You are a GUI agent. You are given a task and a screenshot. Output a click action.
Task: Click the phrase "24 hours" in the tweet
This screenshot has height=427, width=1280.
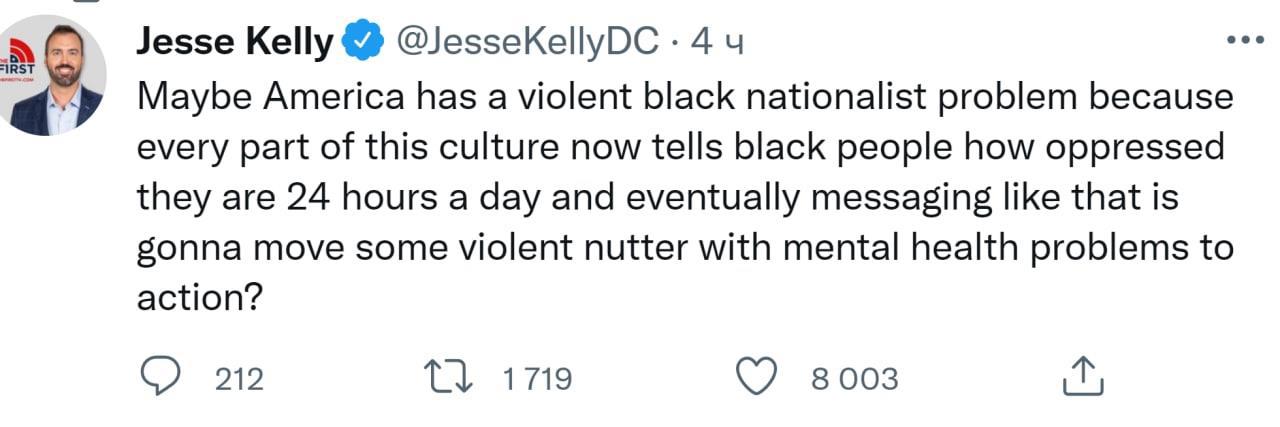pyautogui.click(x=363, y=198)
